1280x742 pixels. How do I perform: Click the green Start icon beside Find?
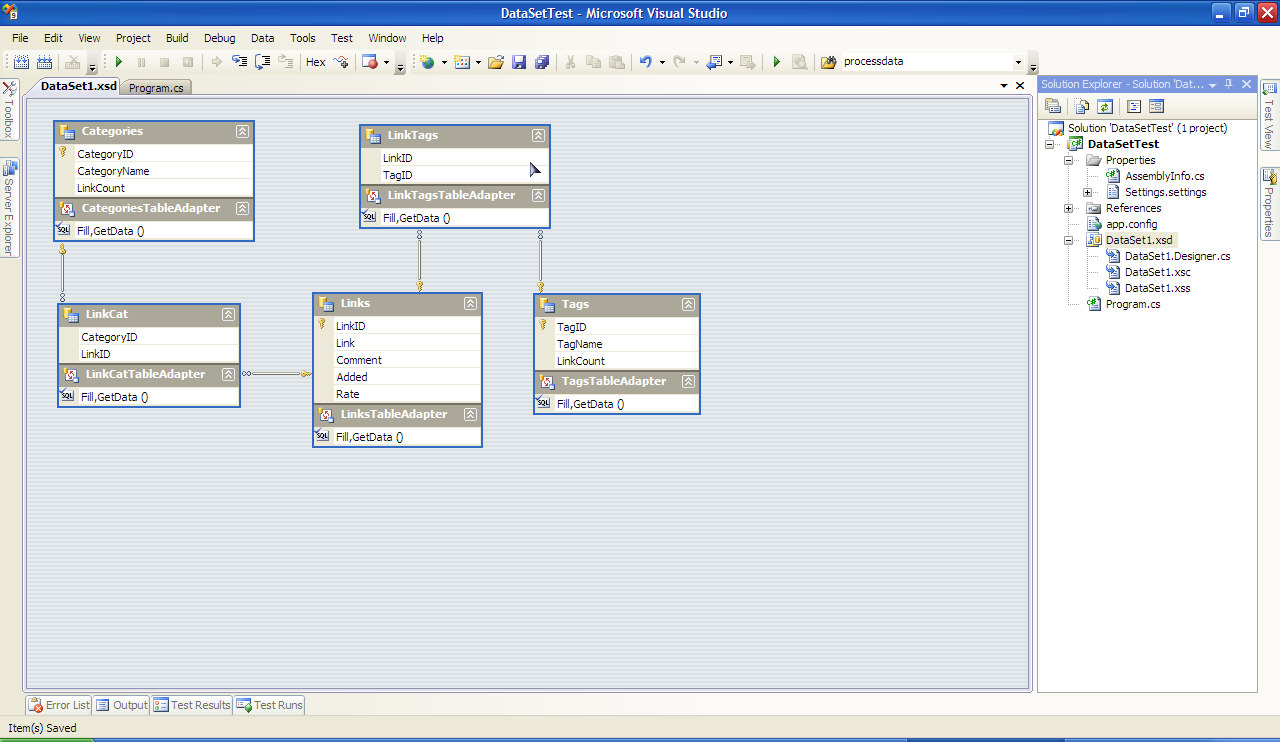coord(776,62)
